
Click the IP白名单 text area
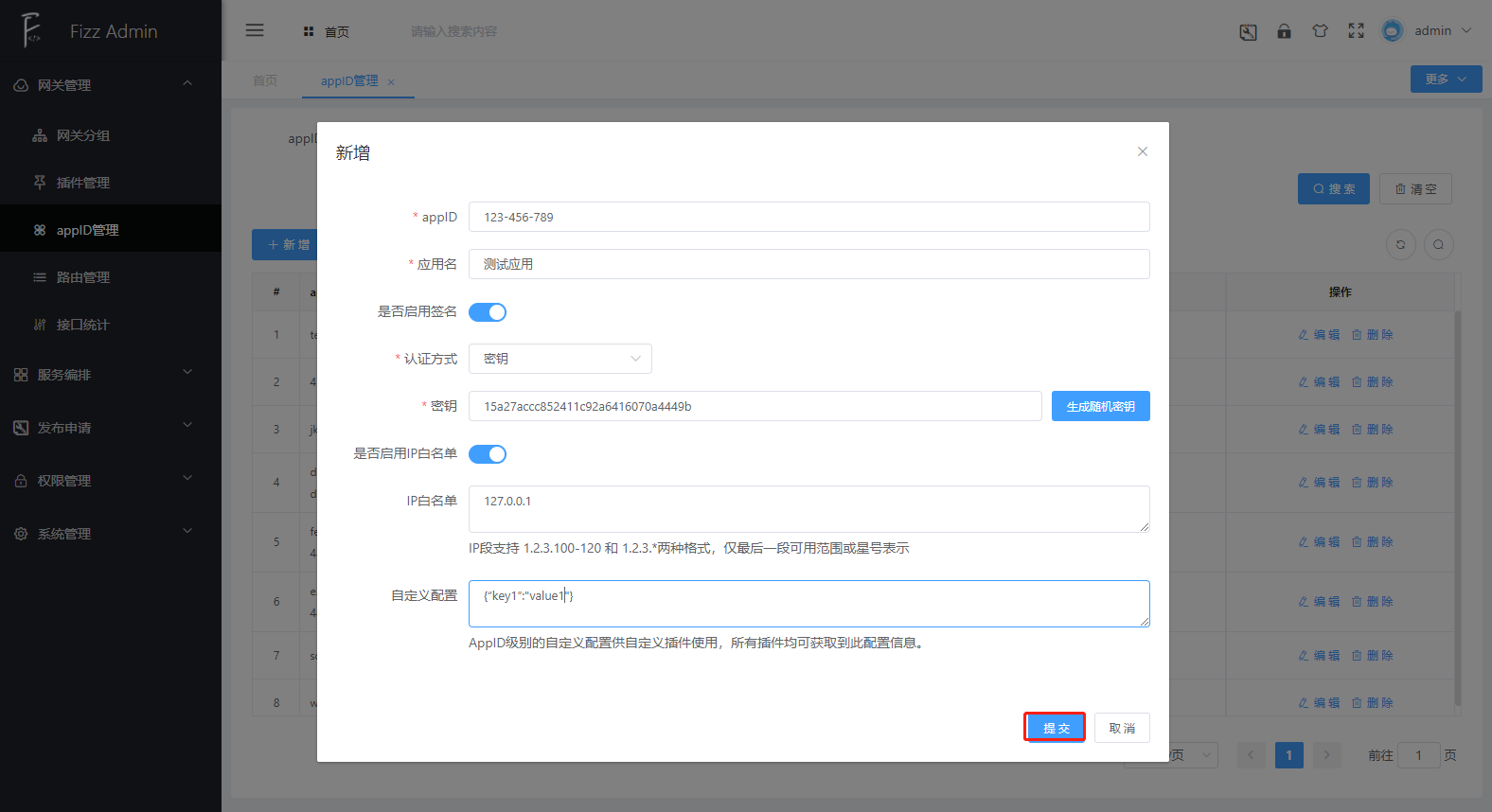tap(808, 509)
